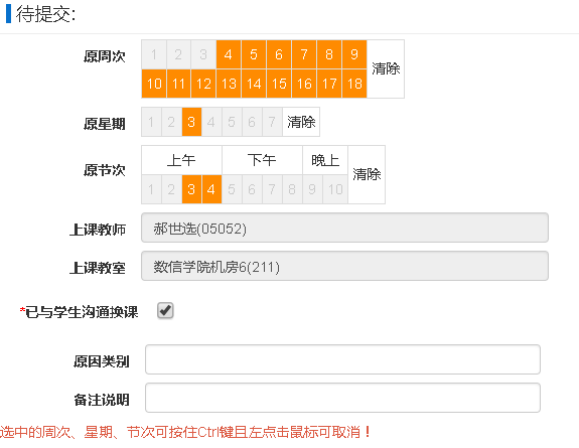Select weekday 5 in 原星期 row
This screenshot has width=579, height=448.
tap(232, 122)
